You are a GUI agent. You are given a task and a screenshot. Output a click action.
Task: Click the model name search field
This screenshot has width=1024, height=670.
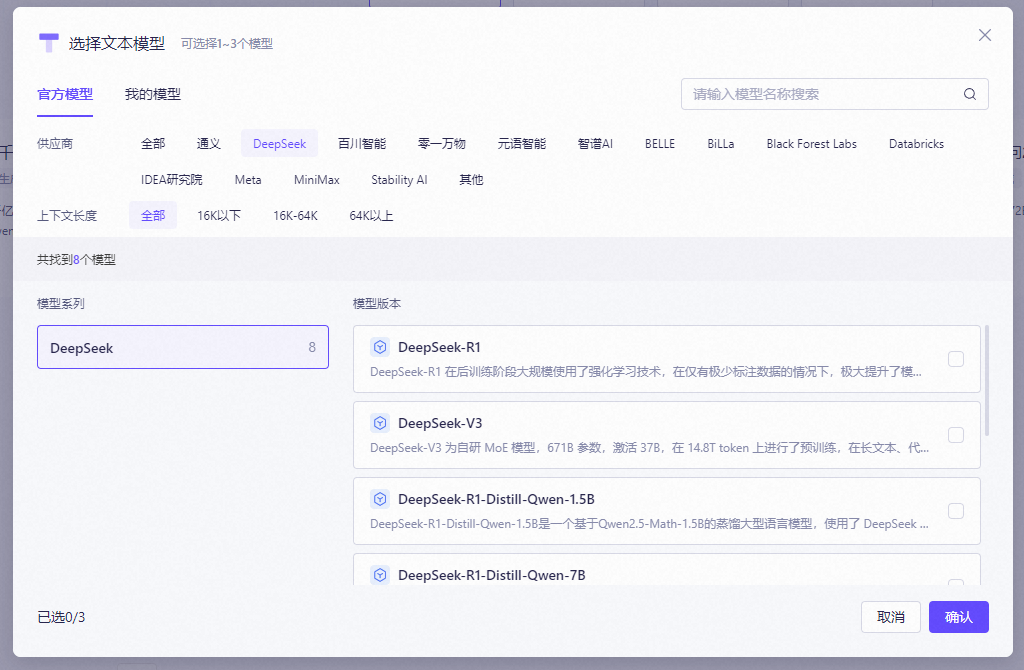[835, 94]
